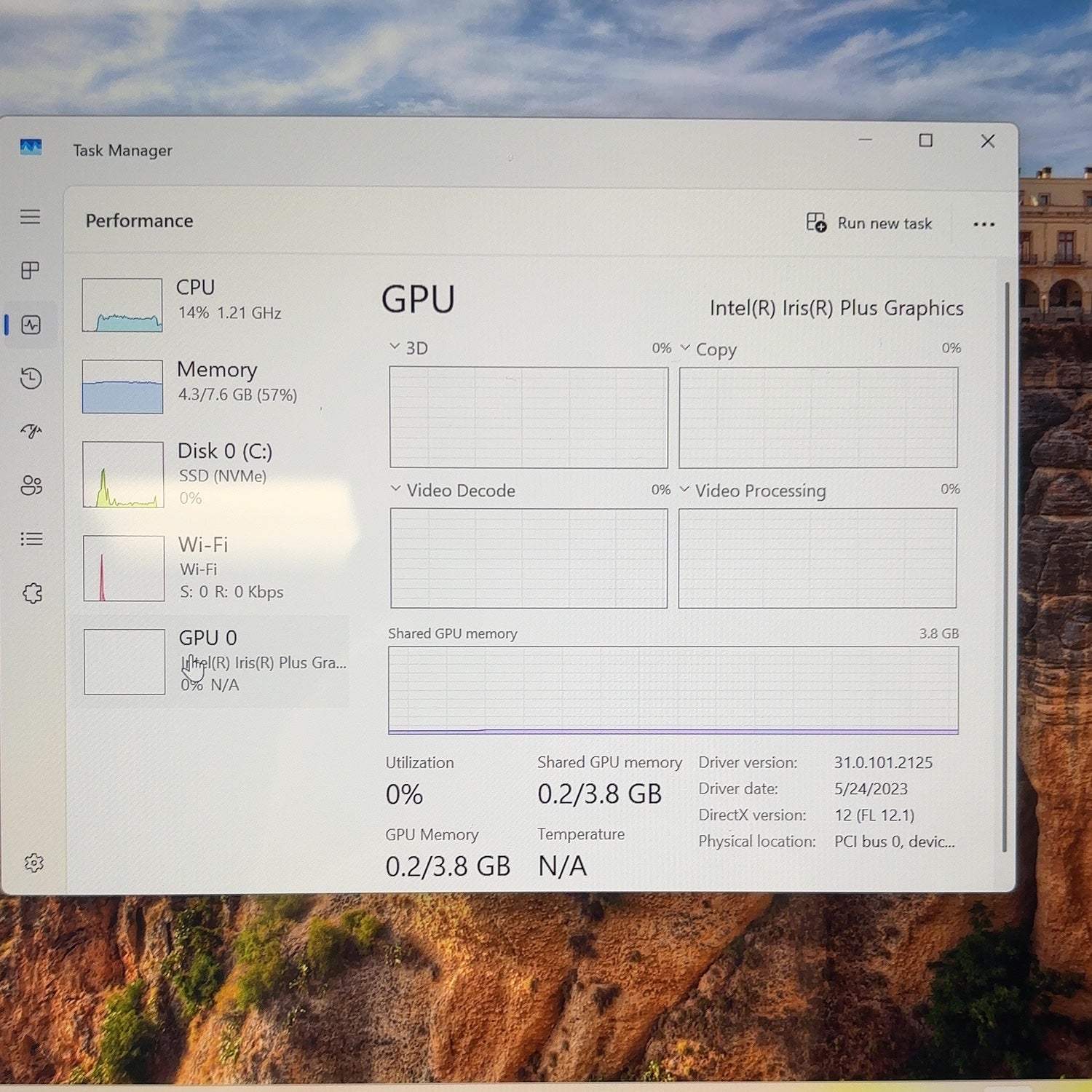Open the App history page icon
The image size is (1092, 1092).
pos(31,378)
